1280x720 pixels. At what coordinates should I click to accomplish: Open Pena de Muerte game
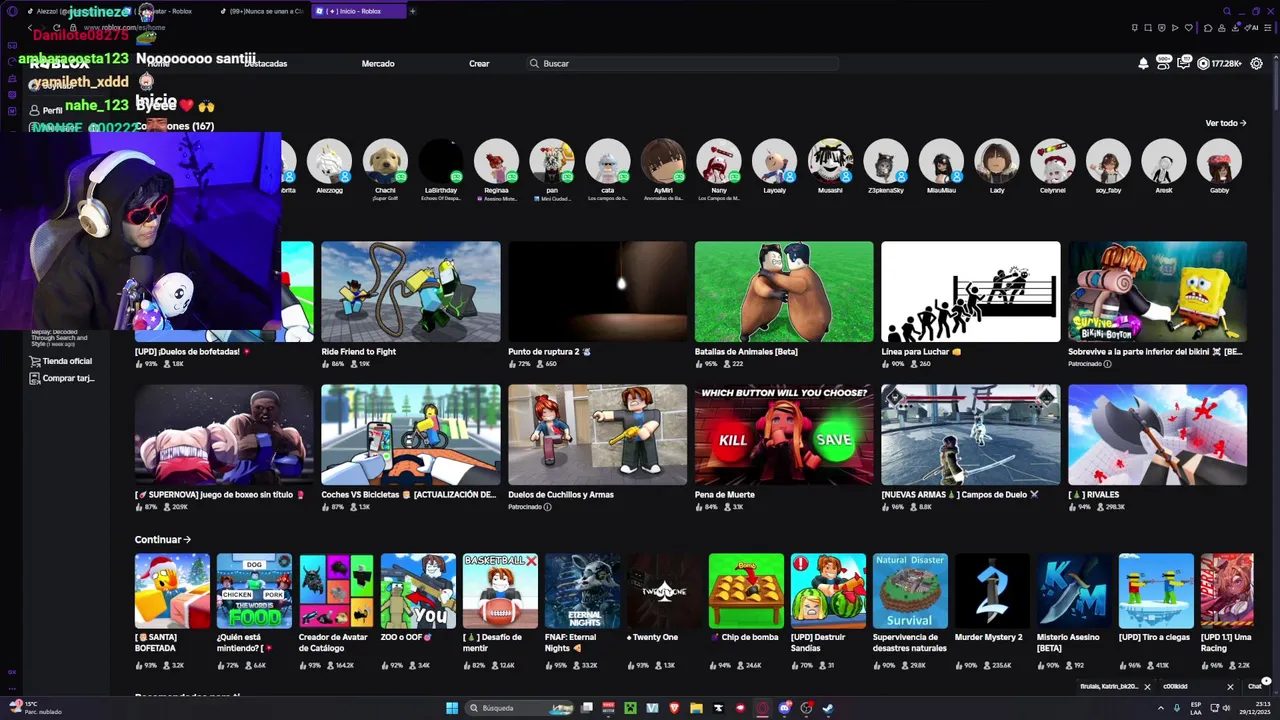pos(784,435)
